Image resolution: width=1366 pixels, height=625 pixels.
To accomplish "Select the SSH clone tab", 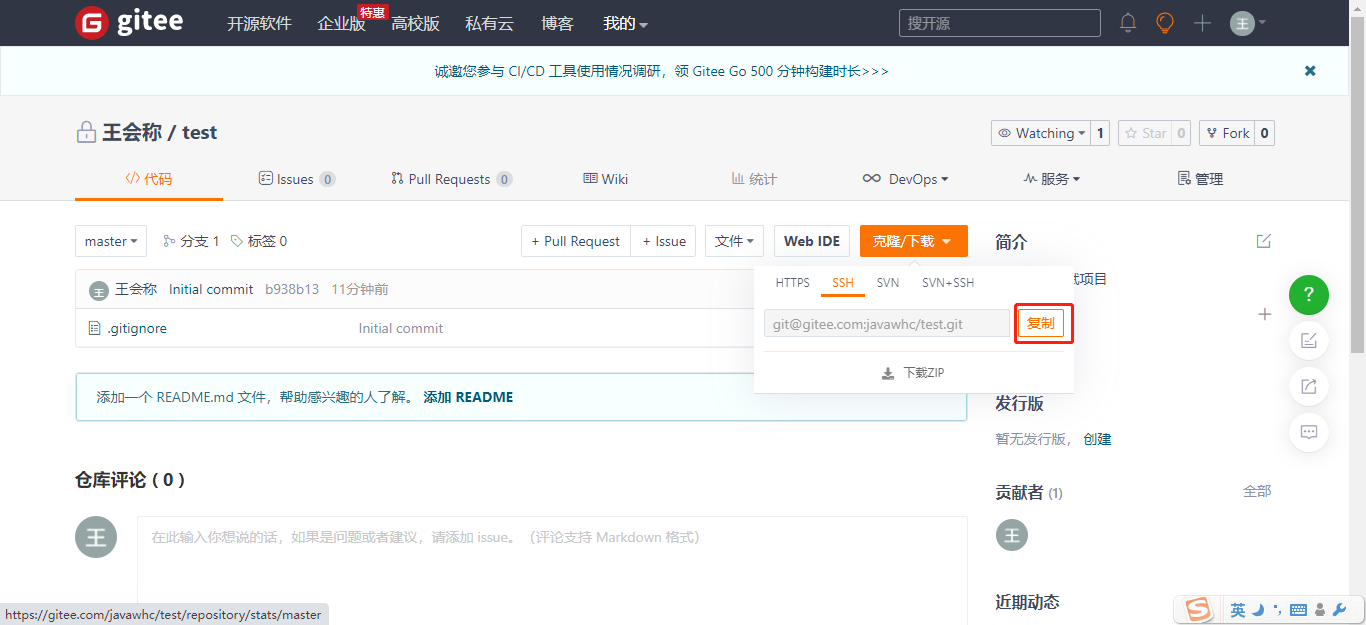I will point(843,283).
